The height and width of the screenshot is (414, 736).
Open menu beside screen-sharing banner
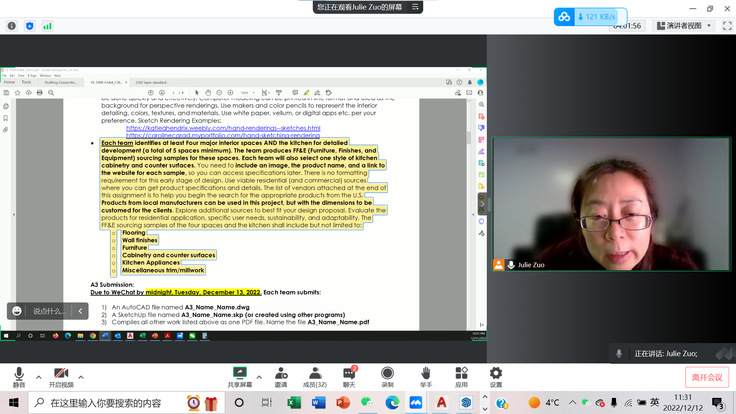coord(416,6)
